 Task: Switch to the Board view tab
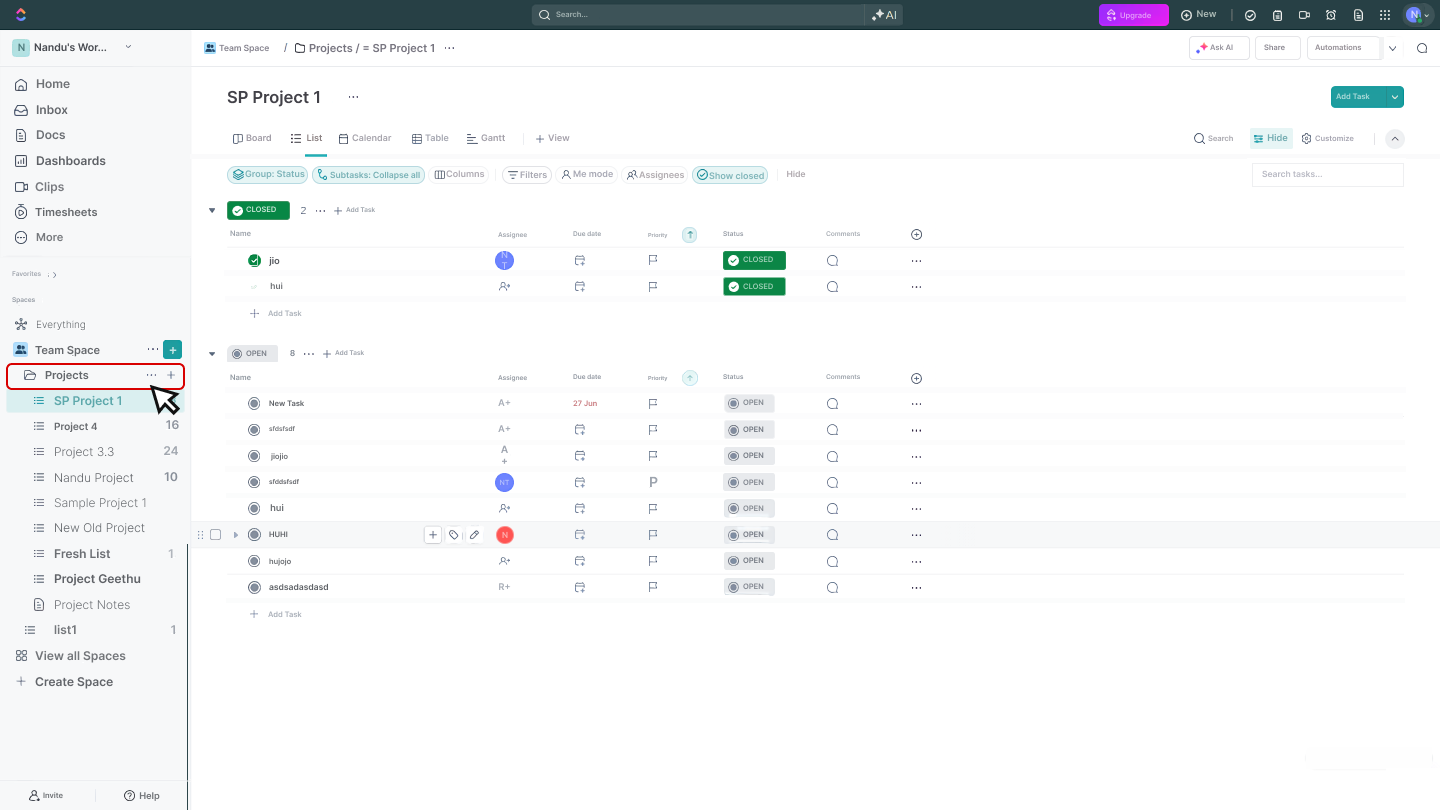pyautogui.click(x=252, y=138)
